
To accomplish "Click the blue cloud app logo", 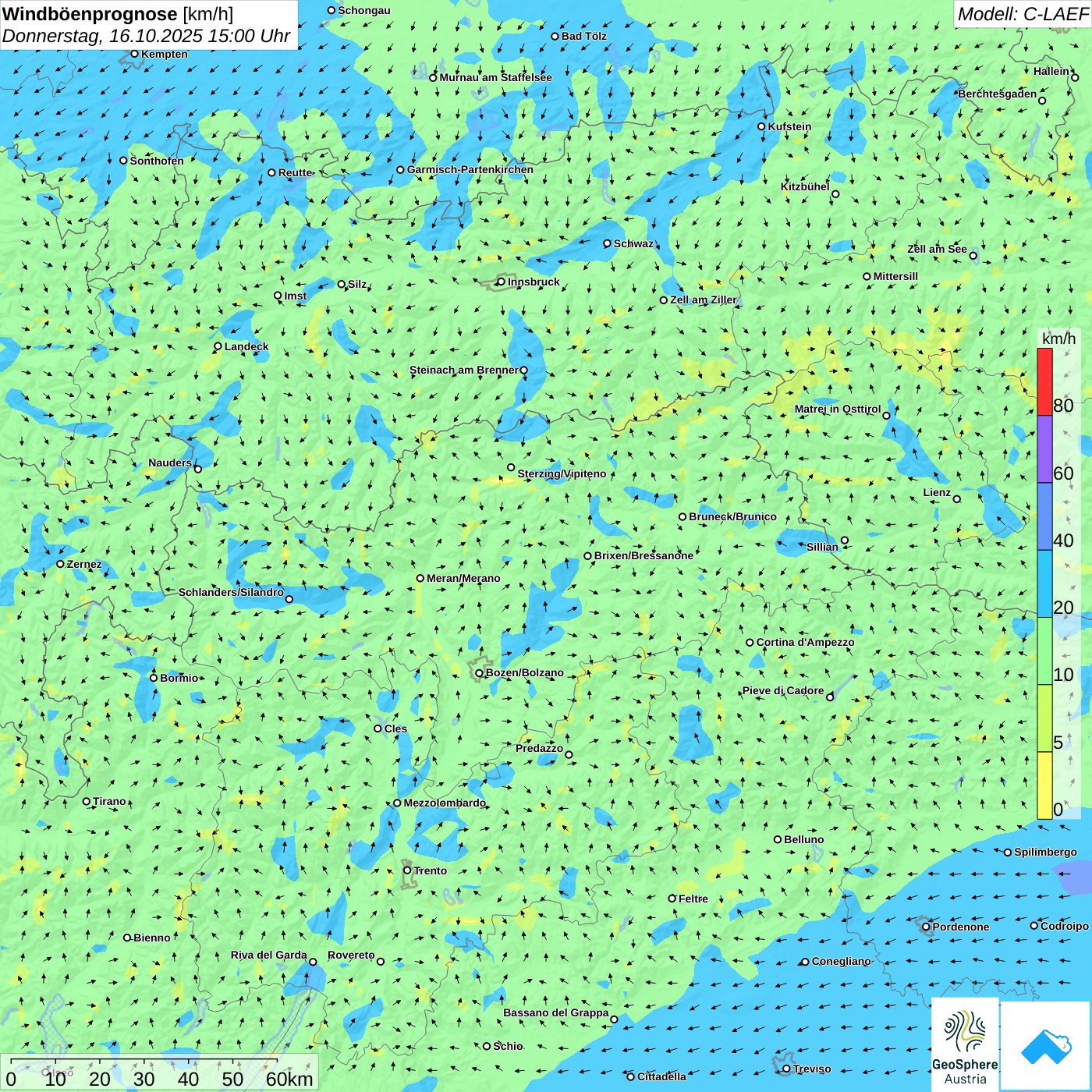I will 1046,1047.
